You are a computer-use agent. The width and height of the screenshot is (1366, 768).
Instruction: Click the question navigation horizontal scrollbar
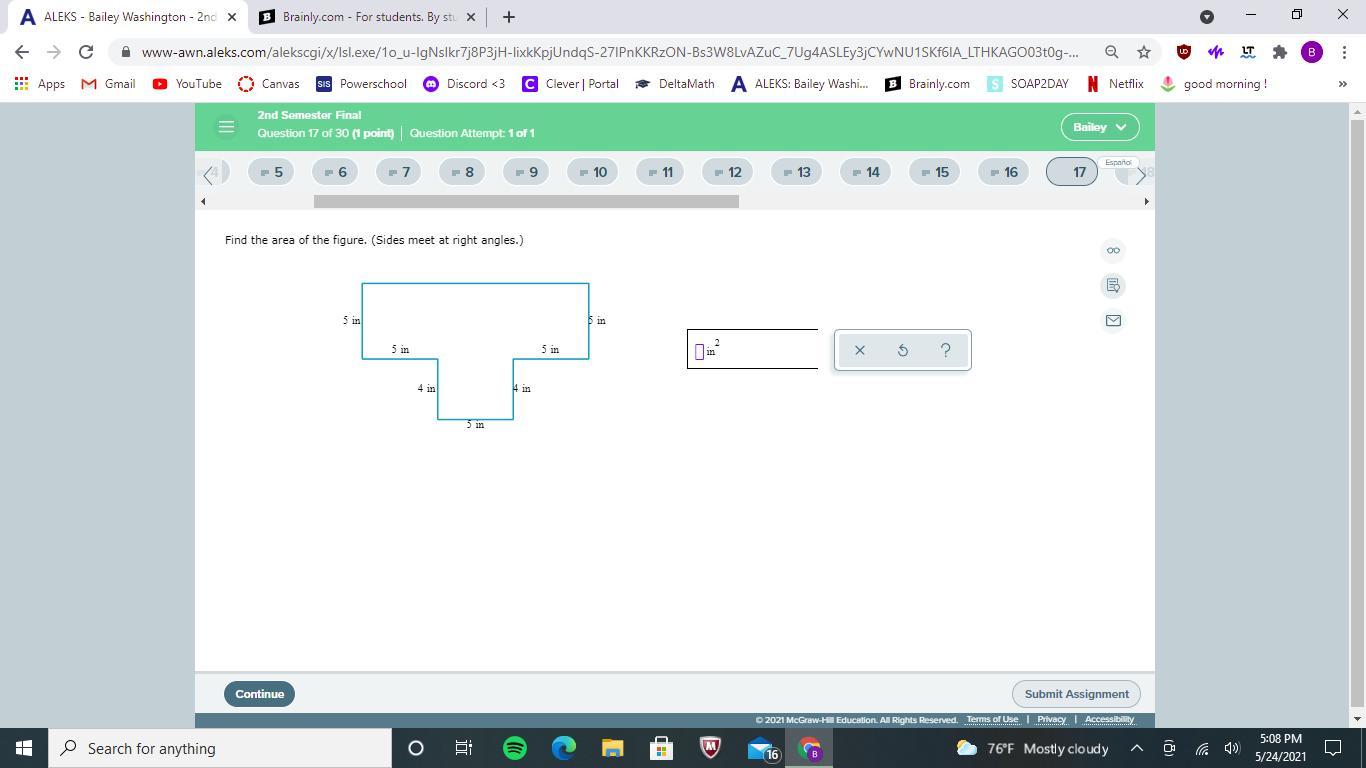[526, 201]
